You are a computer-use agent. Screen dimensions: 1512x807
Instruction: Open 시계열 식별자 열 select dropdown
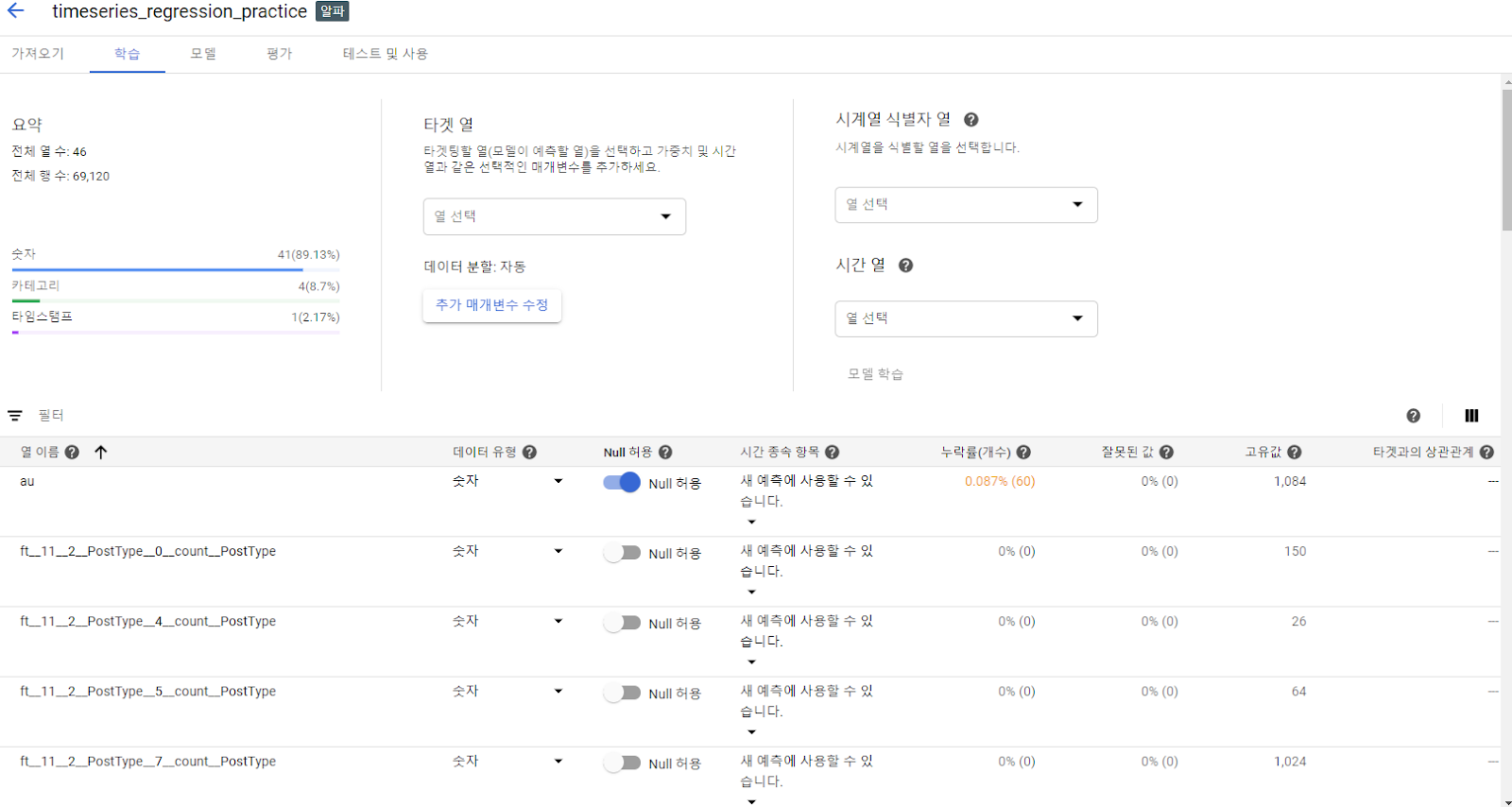pos(966,205)
